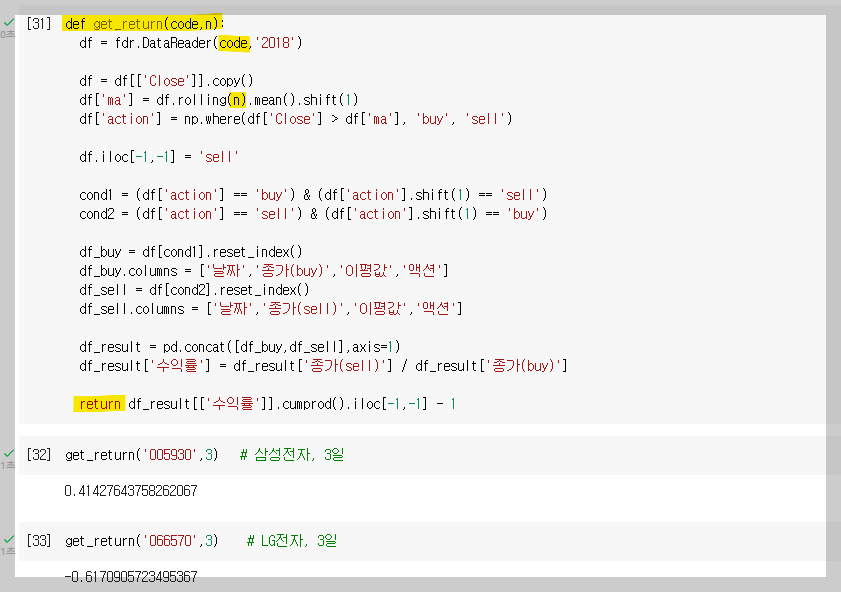Click the df_buy = df[cond1].reset_index() line

[x=191, y=252]
